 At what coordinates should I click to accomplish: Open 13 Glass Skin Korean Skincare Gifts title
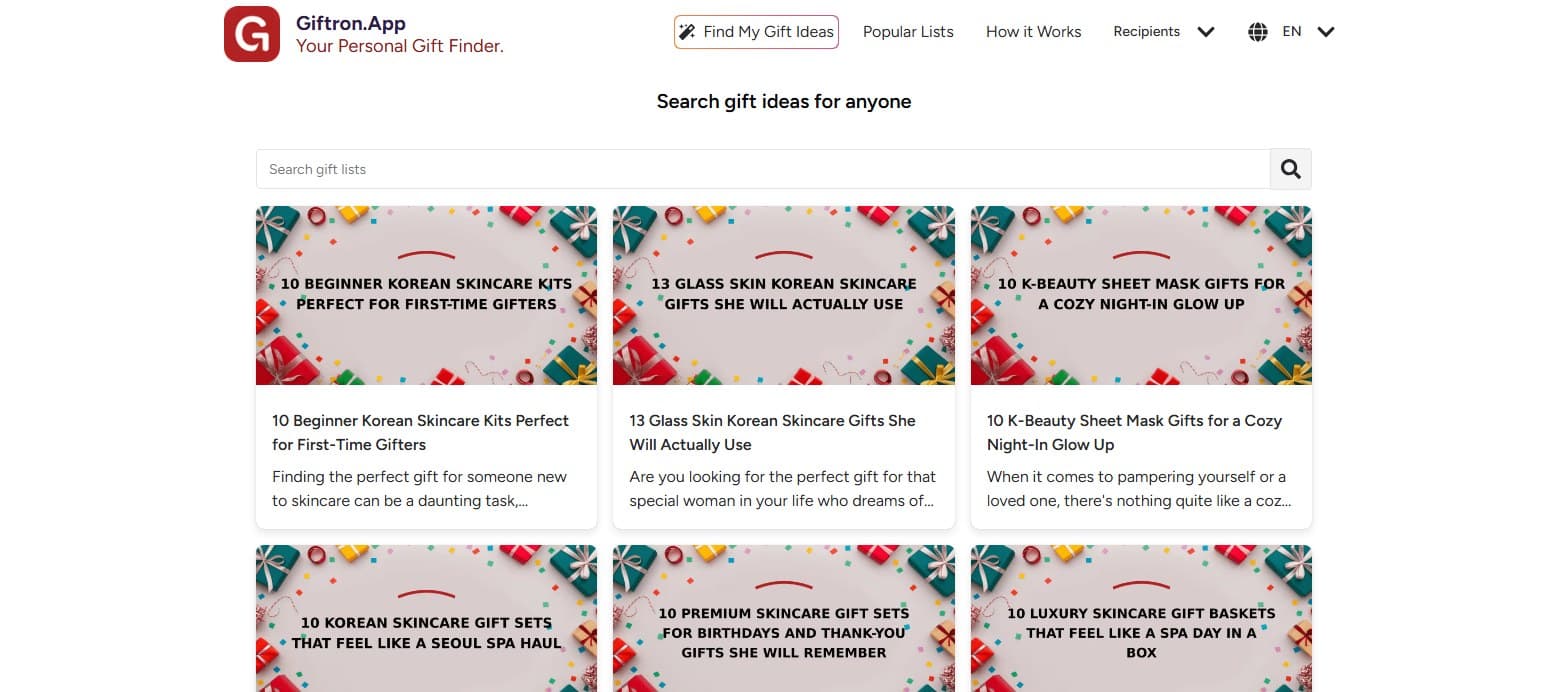[772, 432]
